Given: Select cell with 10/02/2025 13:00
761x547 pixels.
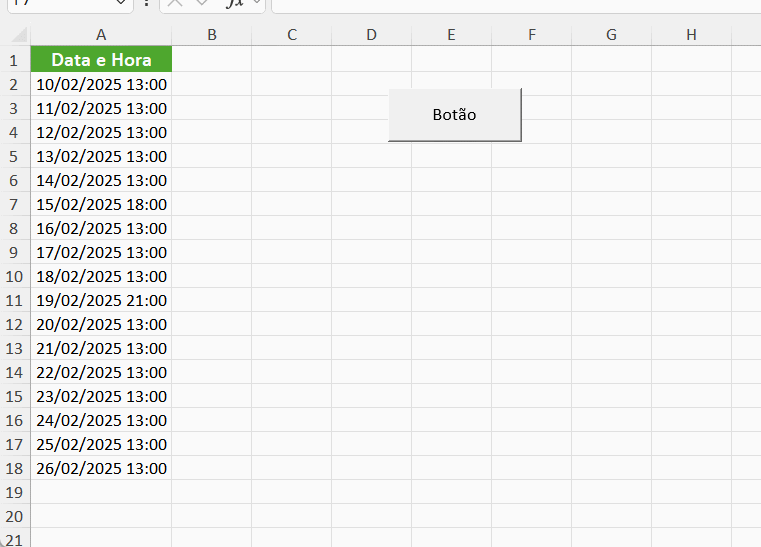Looking at the screenshot, I should tap(101, 84).
